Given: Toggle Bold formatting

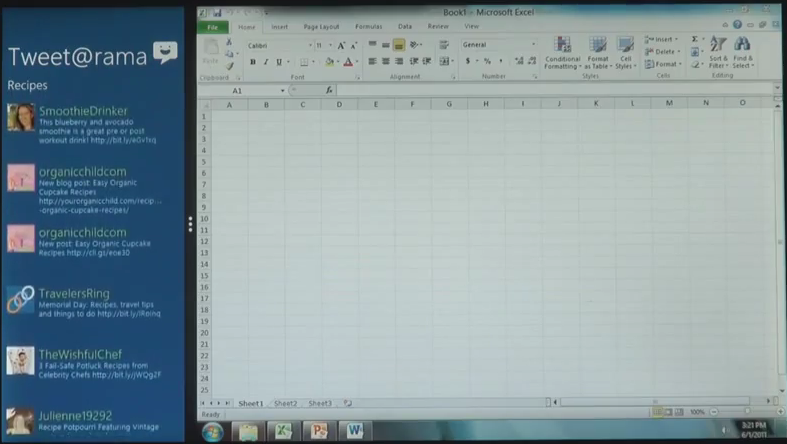Looking at the screenshot, I should (x=252, y=62).
